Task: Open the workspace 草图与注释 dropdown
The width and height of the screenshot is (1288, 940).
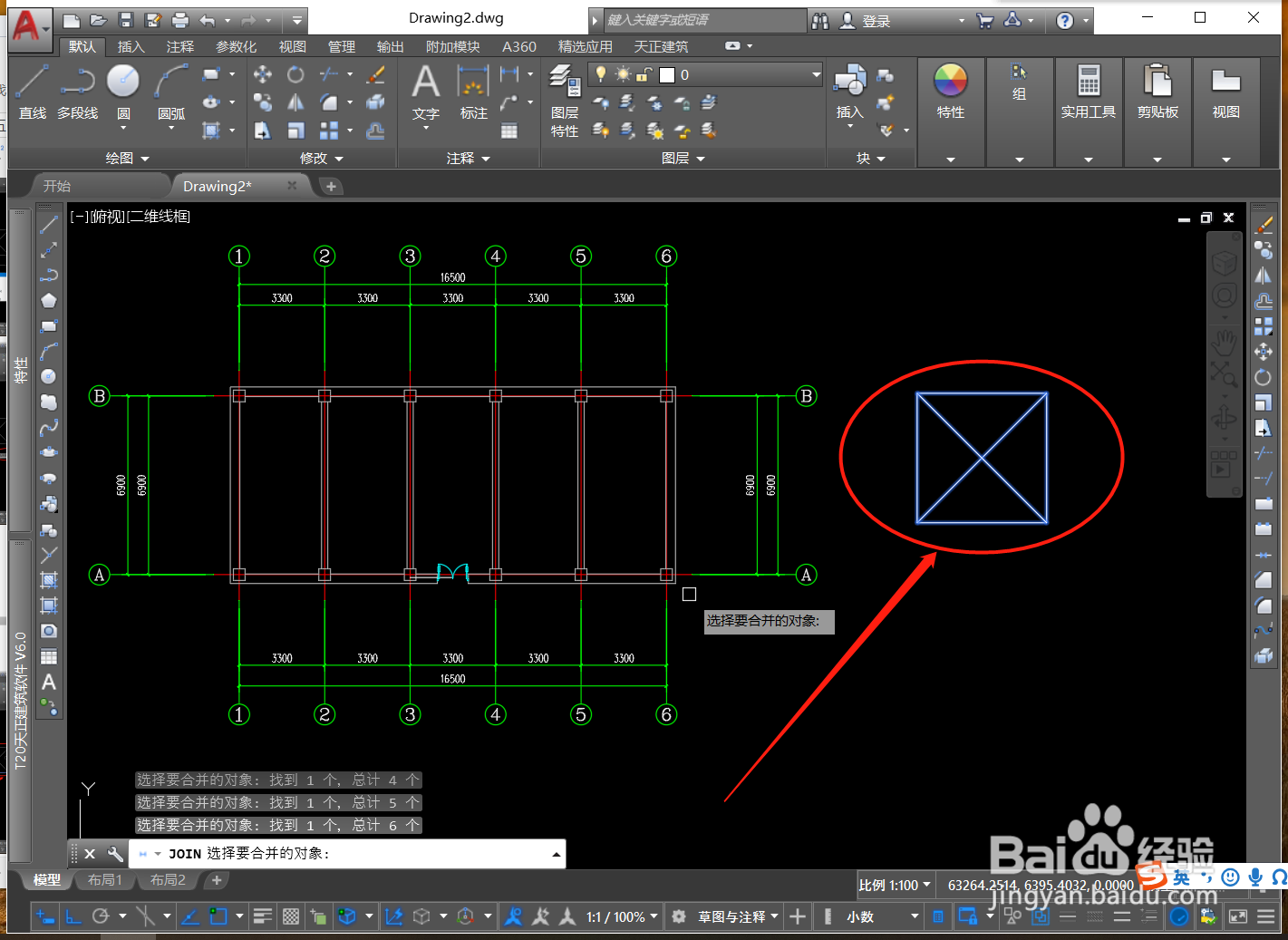Action: (x=738, y=916)
